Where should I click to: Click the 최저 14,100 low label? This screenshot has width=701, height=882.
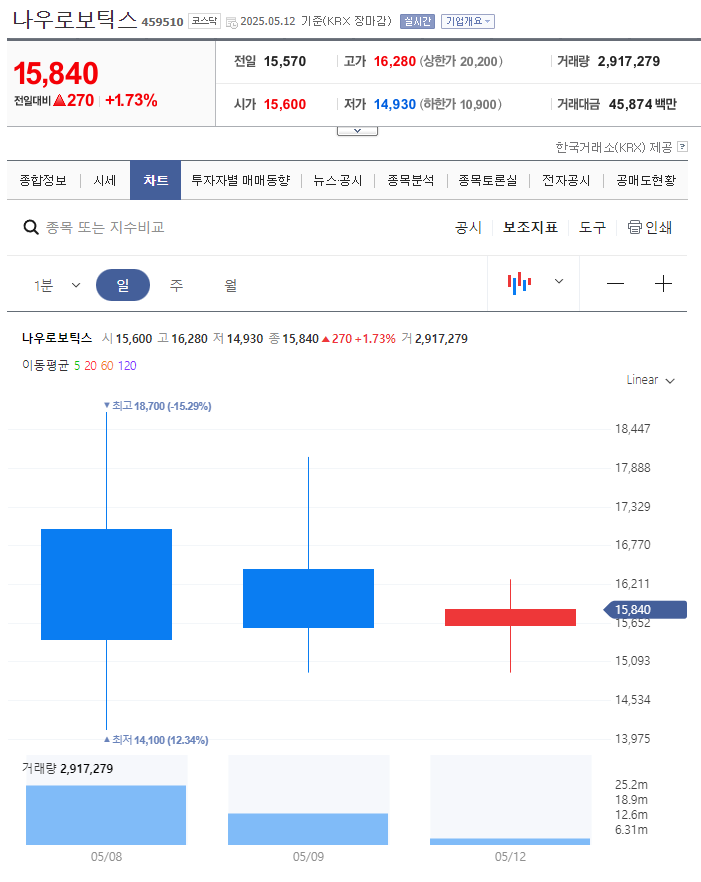pos(156,740)
